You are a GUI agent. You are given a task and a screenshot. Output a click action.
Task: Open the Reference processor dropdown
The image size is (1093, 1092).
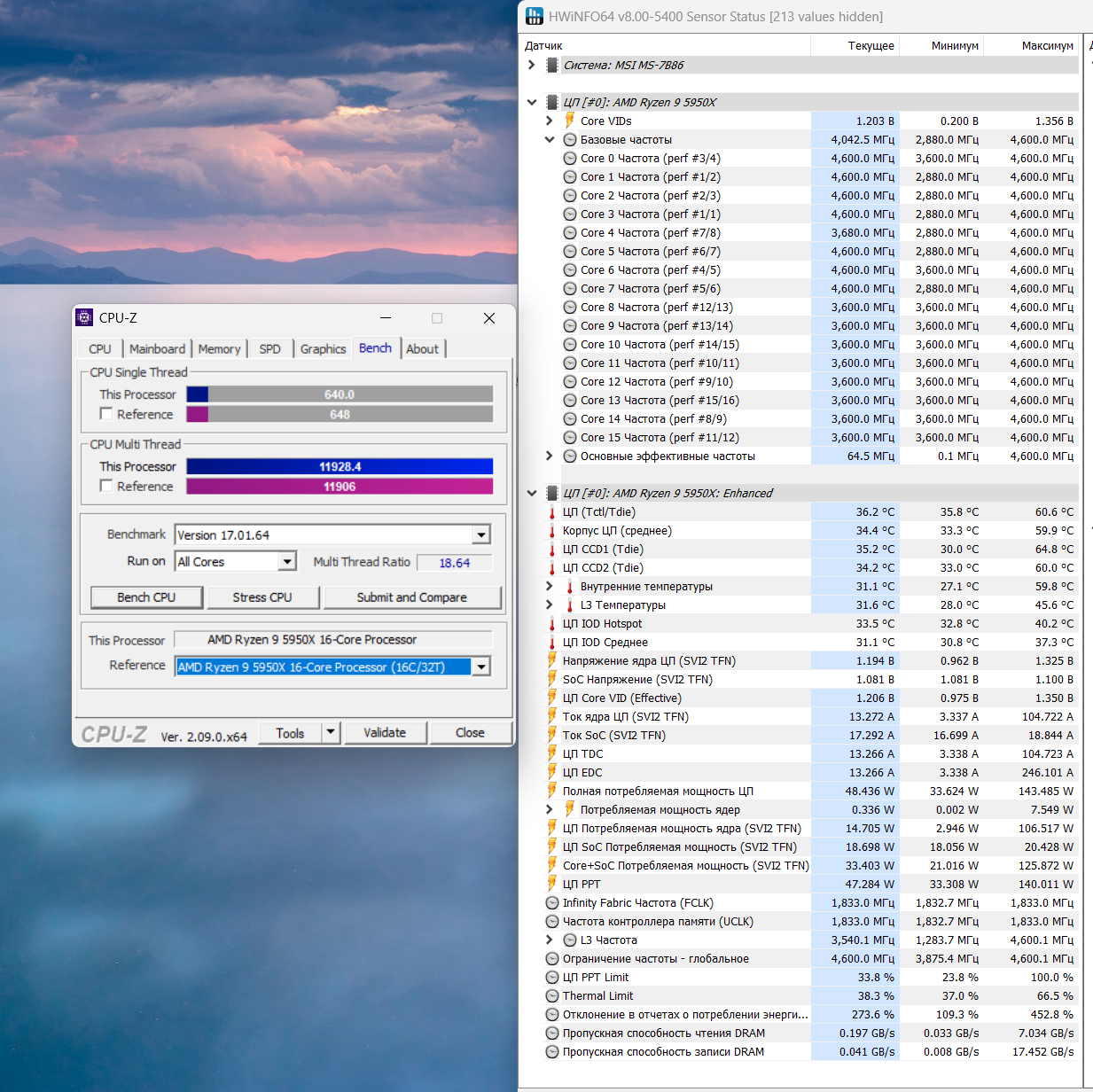click(x=481, y=667)
